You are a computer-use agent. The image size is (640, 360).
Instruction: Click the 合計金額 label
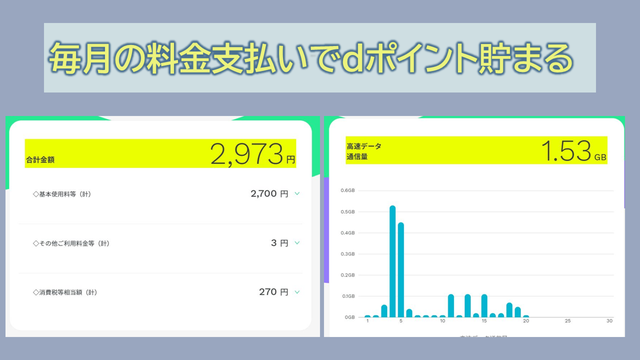point(40,160)
